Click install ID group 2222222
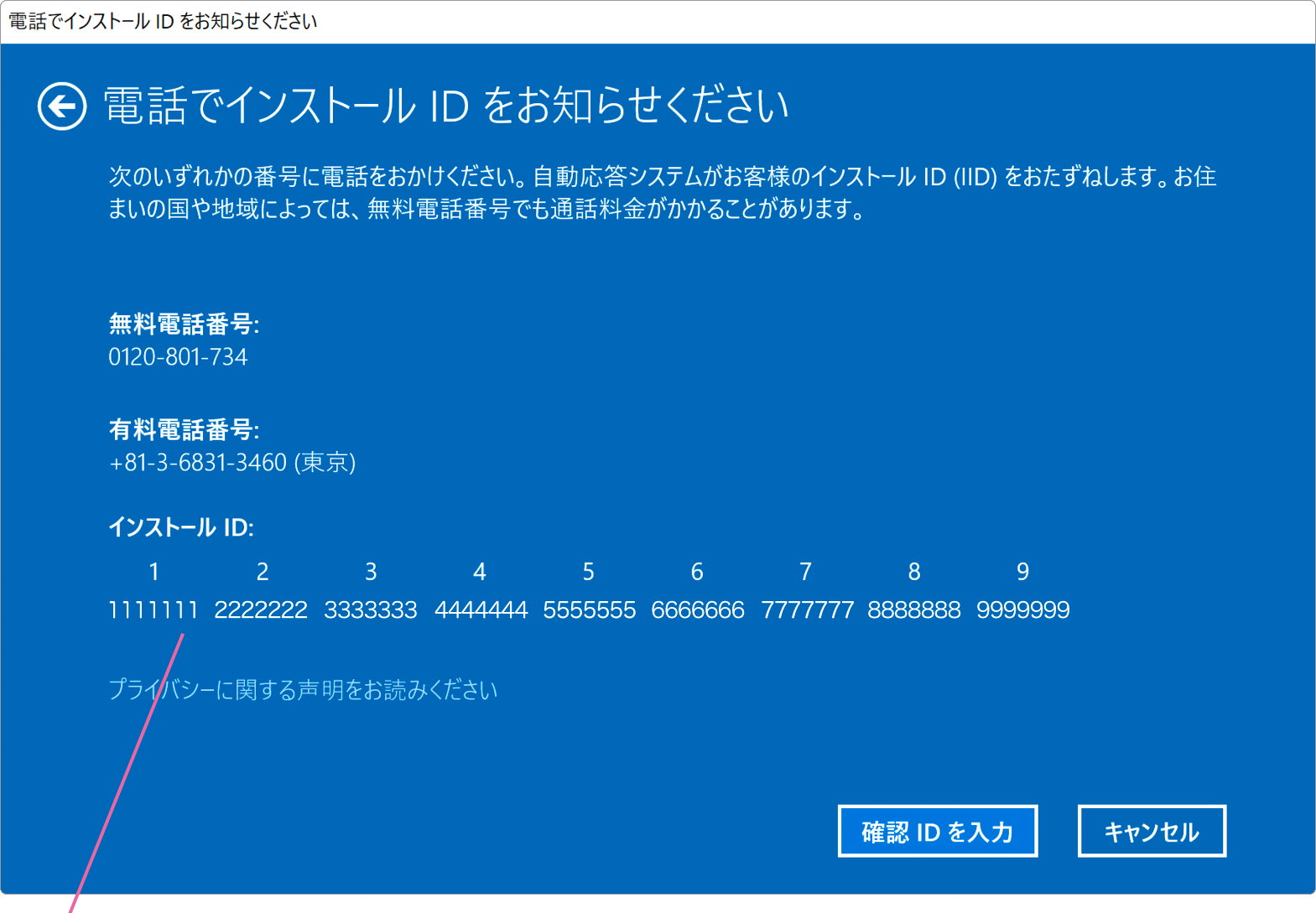 (x=261, y=610)
